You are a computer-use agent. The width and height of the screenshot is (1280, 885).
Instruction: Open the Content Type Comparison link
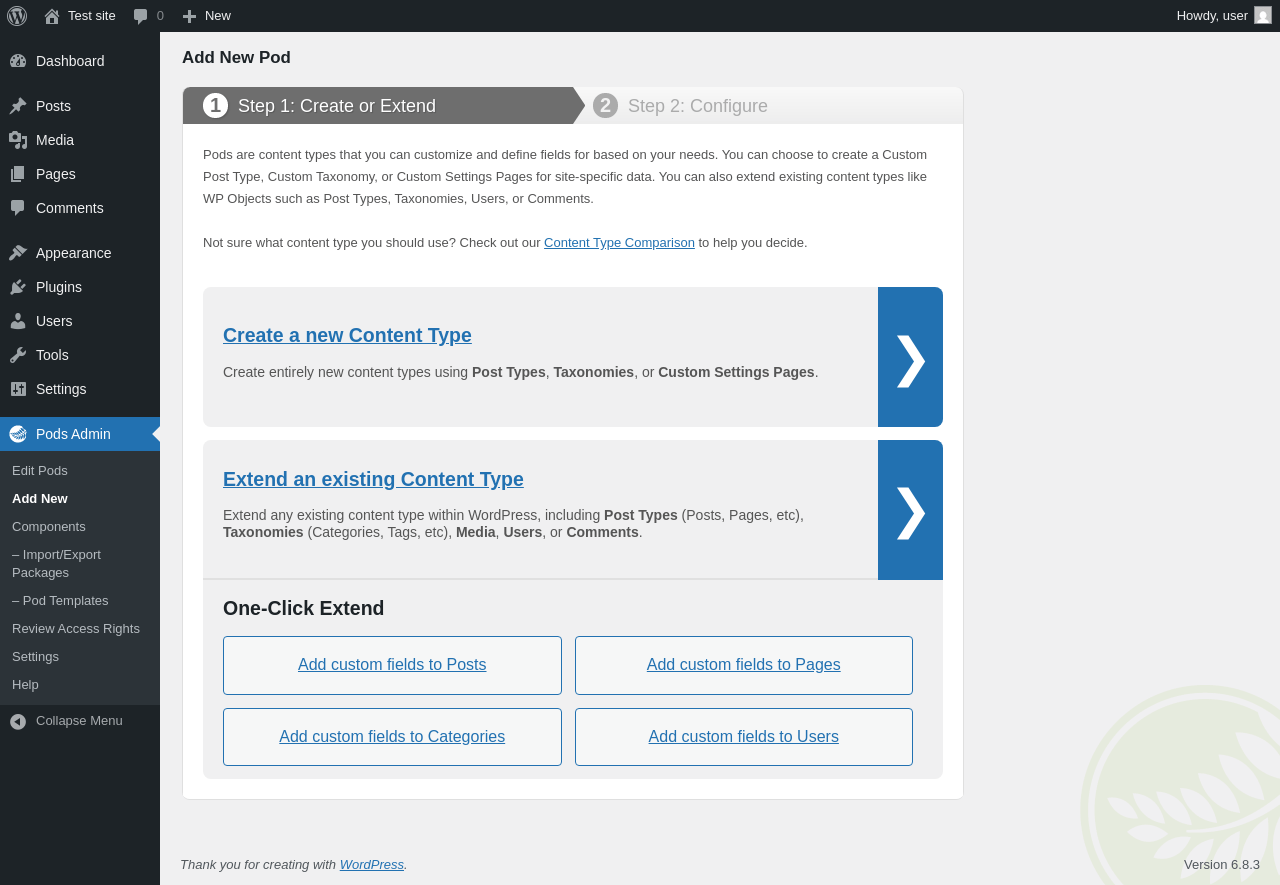pyautogui.click(x=619, y=243)
